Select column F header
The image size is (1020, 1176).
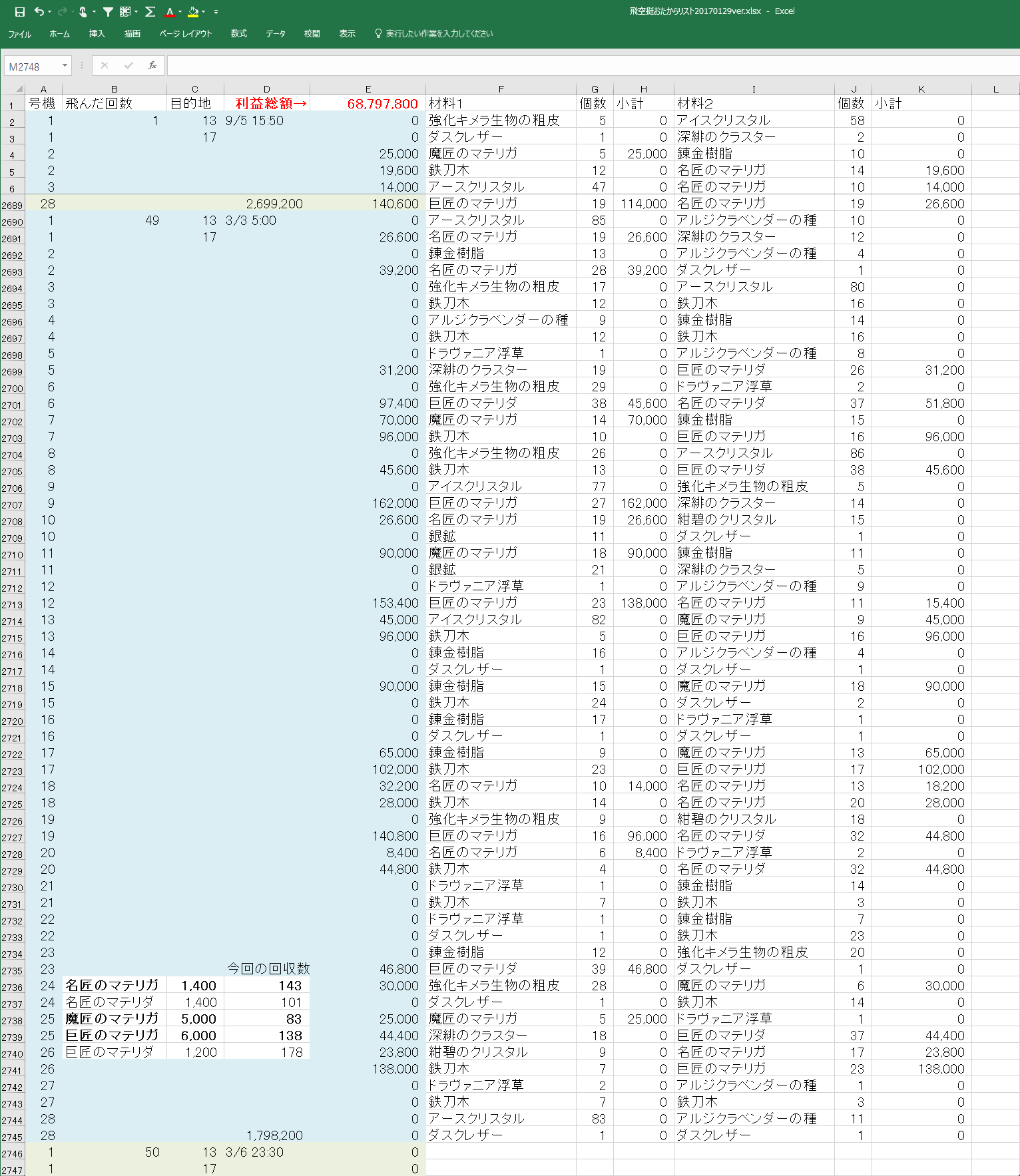(x=501, y=89)
